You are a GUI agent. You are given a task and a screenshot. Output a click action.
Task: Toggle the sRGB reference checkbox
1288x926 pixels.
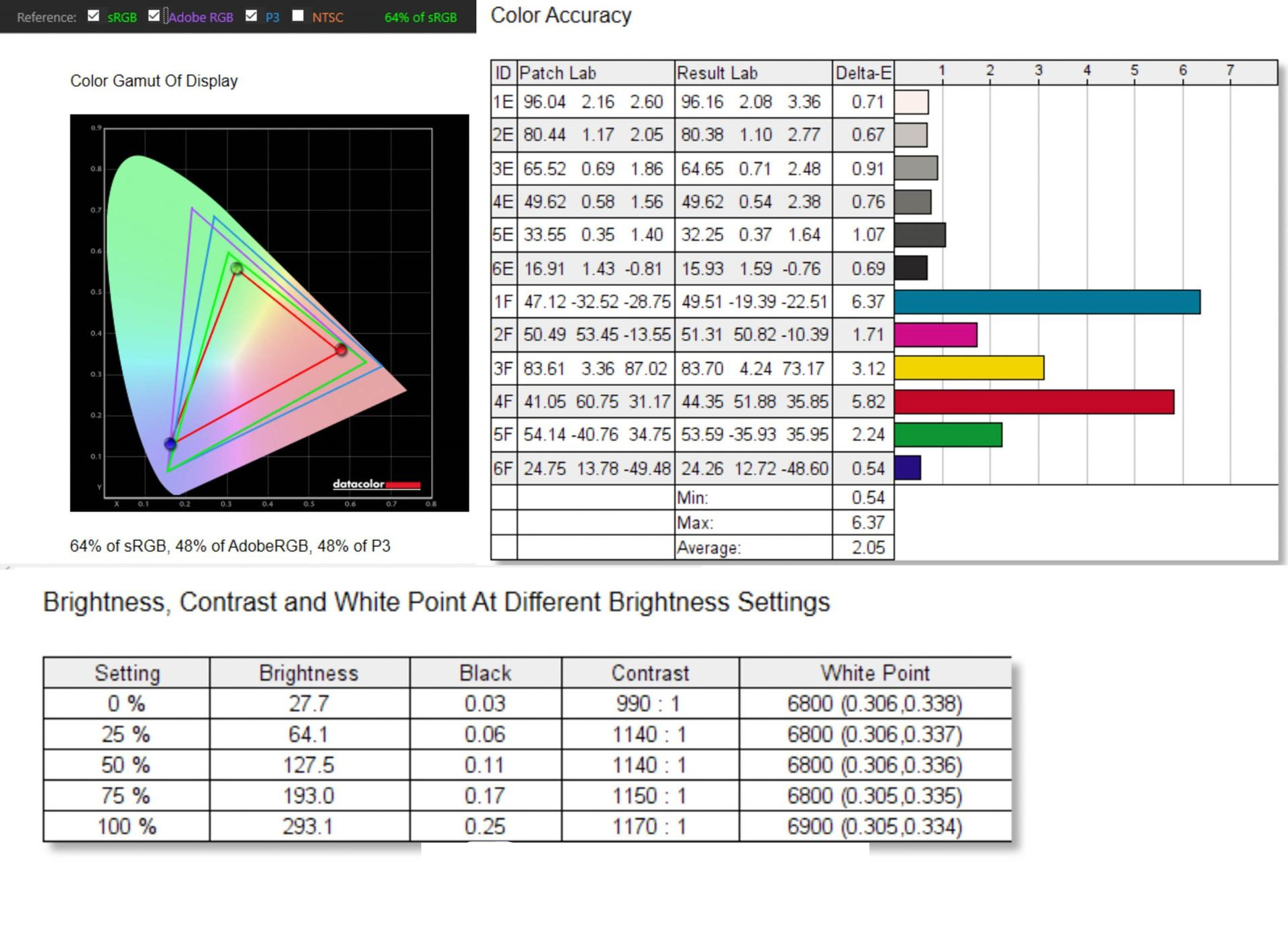[93, 16]
